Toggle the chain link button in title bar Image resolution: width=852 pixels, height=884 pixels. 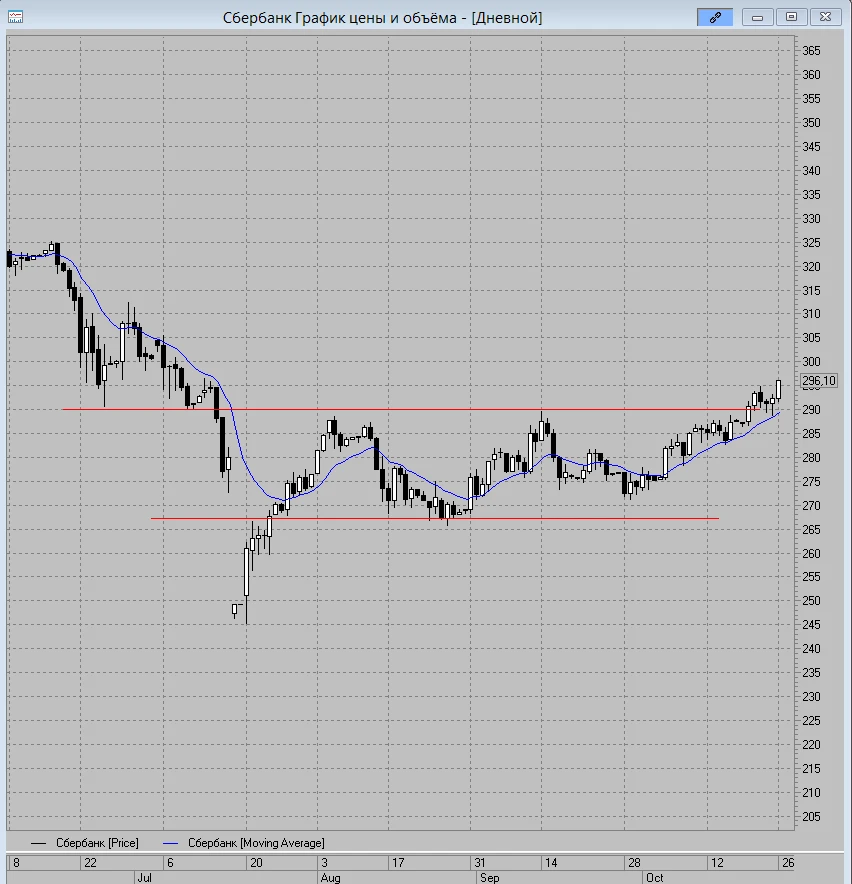tap(715, 17)
